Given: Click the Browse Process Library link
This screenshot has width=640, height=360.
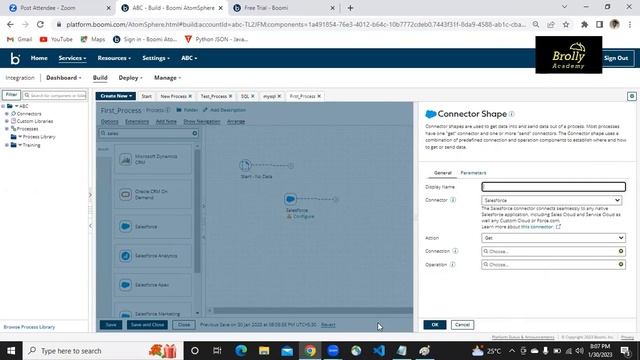Looking at the screenshot, I should 29,327.
